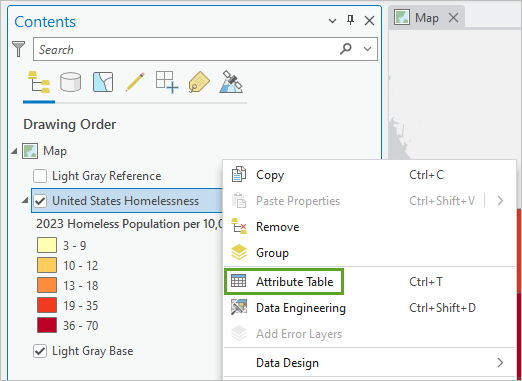Pin the Contents pane (auto hide)
This screenshot has height=381, width=522.
pos(350,20)
